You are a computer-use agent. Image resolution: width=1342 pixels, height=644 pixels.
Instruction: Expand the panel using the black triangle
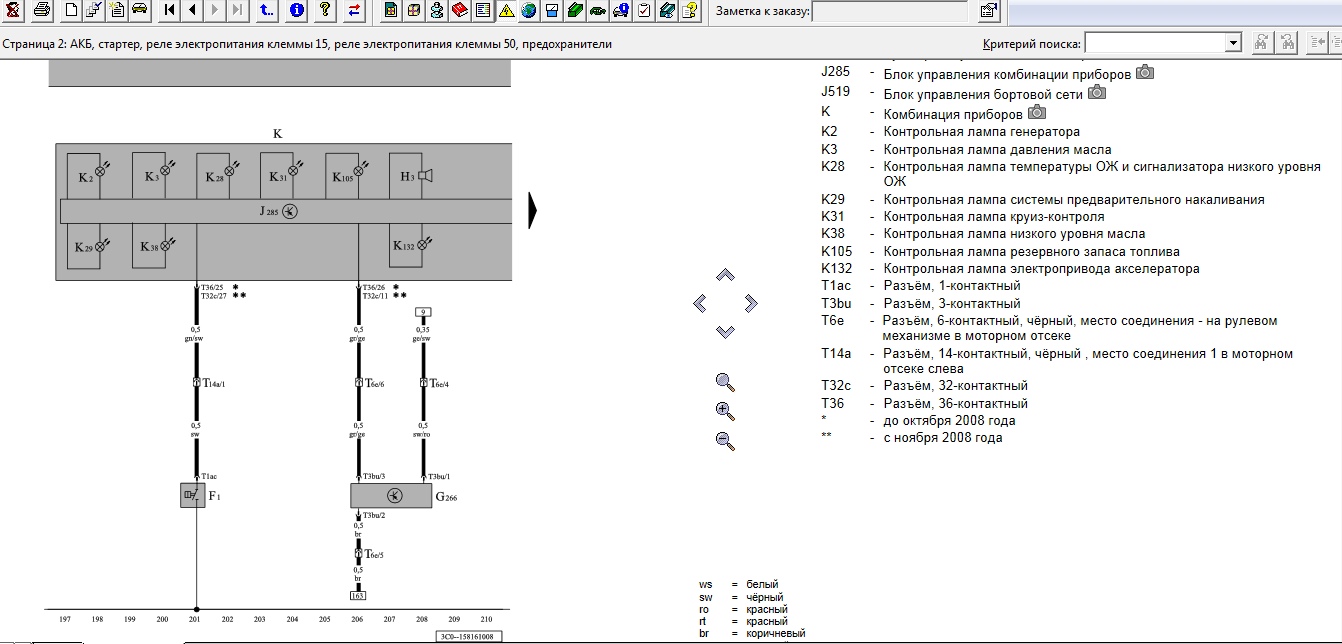(533, 210)
